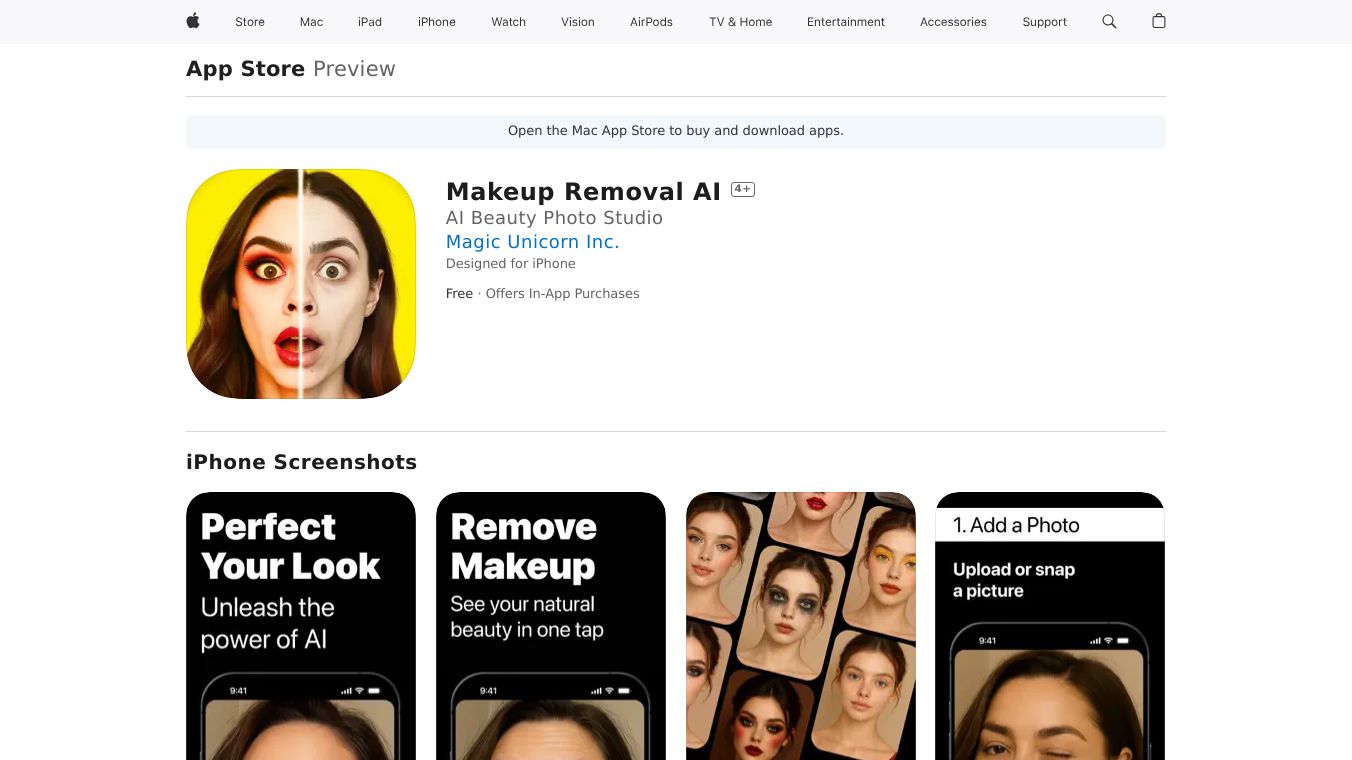Click the 4+ age rating badge
This screenshot has width=1352, height=760.
click(743, 189)
